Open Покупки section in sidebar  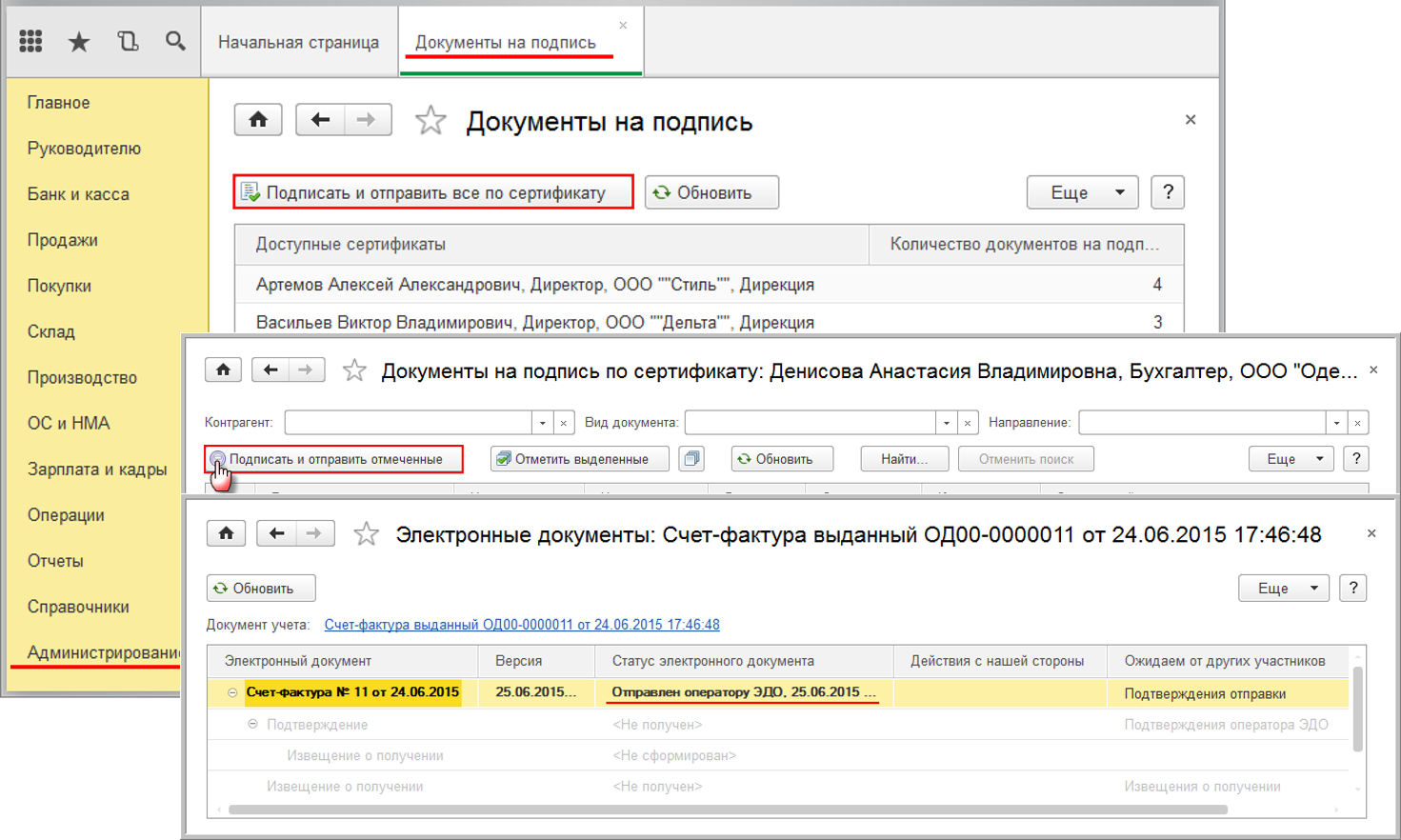click(59, 286)
